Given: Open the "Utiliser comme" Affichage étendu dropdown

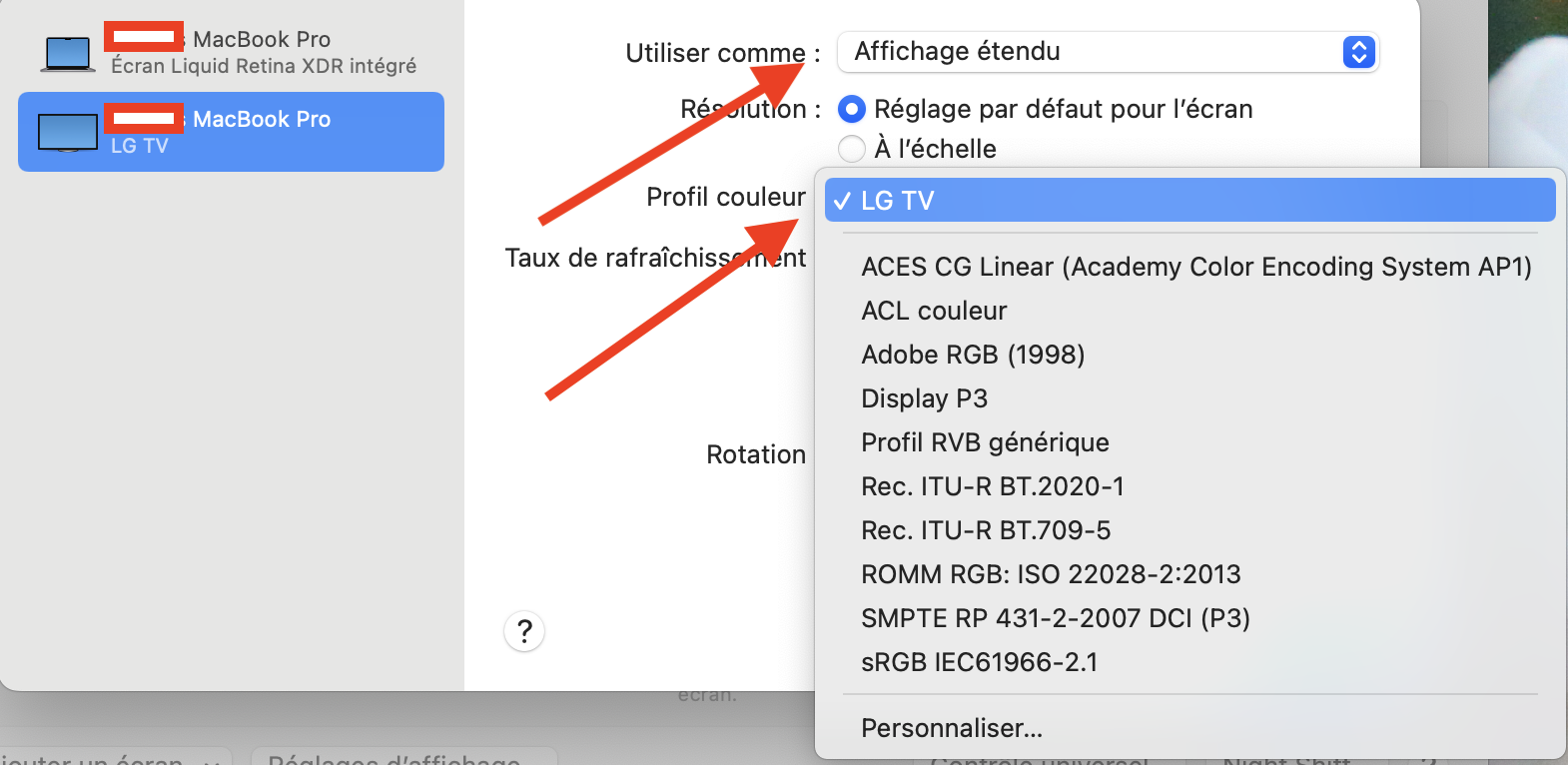Looking at the screenshot, I should [x=1107, y=52].
